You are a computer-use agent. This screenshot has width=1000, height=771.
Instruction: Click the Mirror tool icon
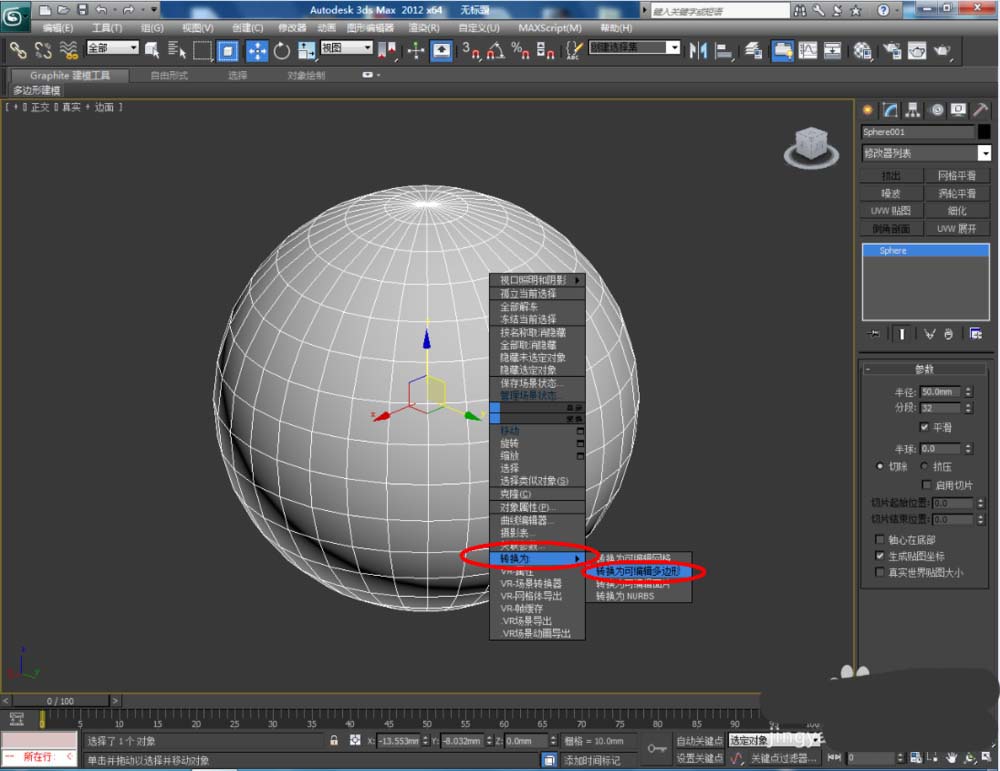coord(698,50)
